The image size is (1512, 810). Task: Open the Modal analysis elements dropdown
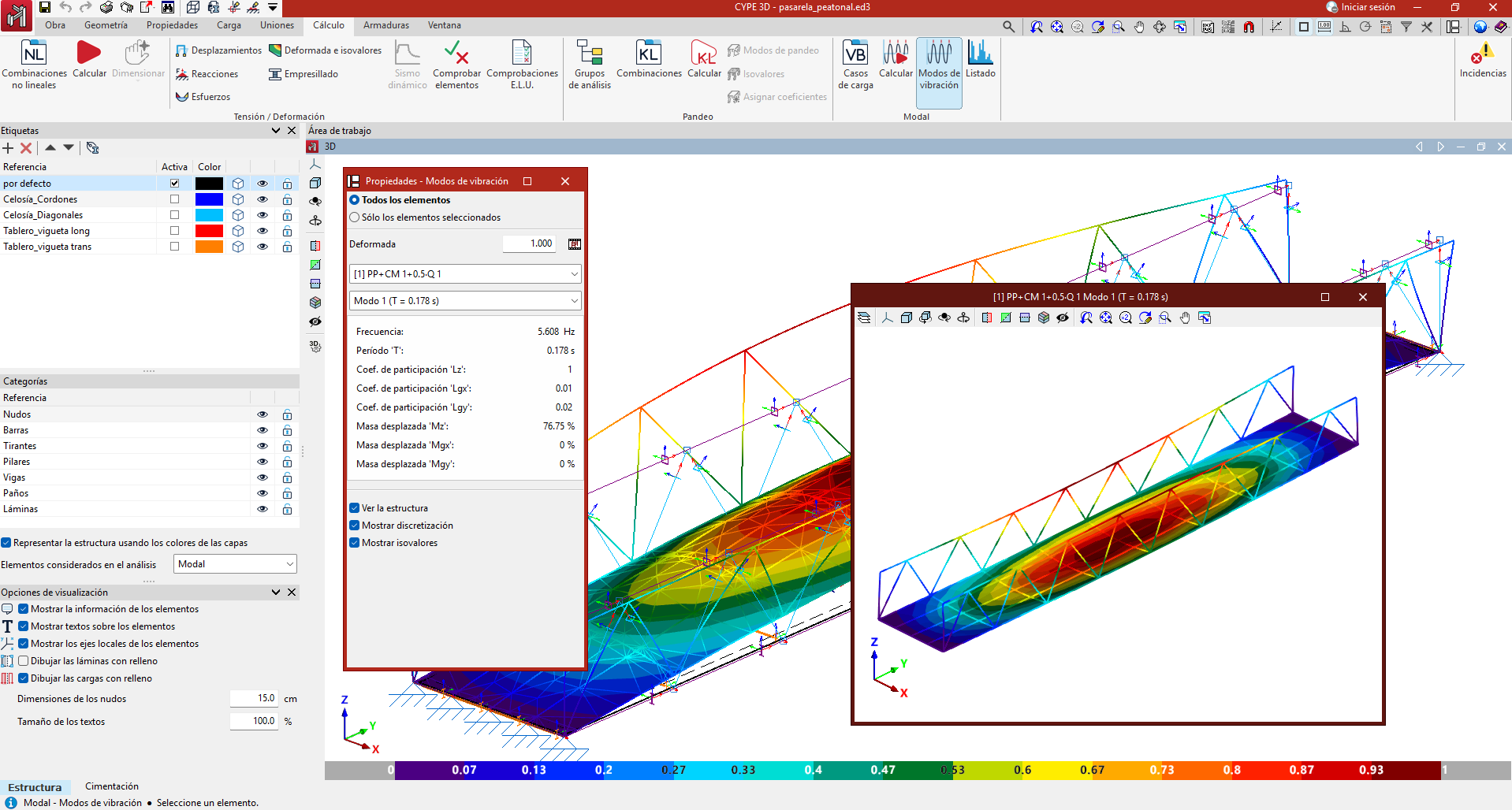click(235, 564)
